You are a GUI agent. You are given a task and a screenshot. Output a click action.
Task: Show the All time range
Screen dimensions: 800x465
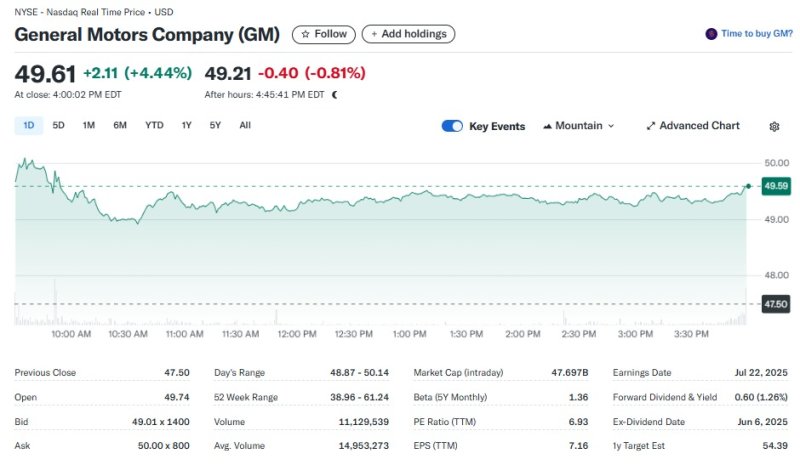[245, 125]
